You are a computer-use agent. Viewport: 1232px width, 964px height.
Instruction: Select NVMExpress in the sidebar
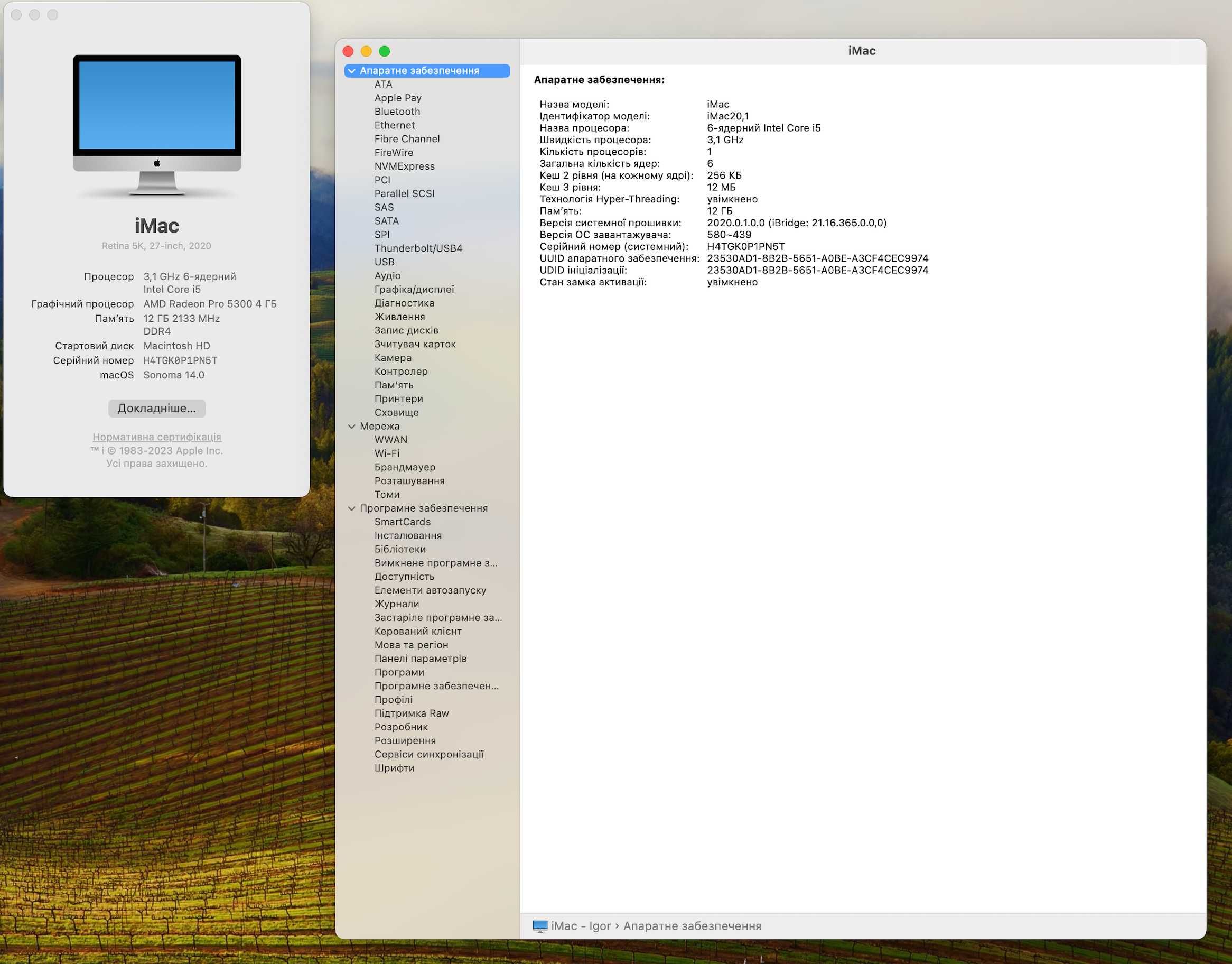click(x=405, y=166)
